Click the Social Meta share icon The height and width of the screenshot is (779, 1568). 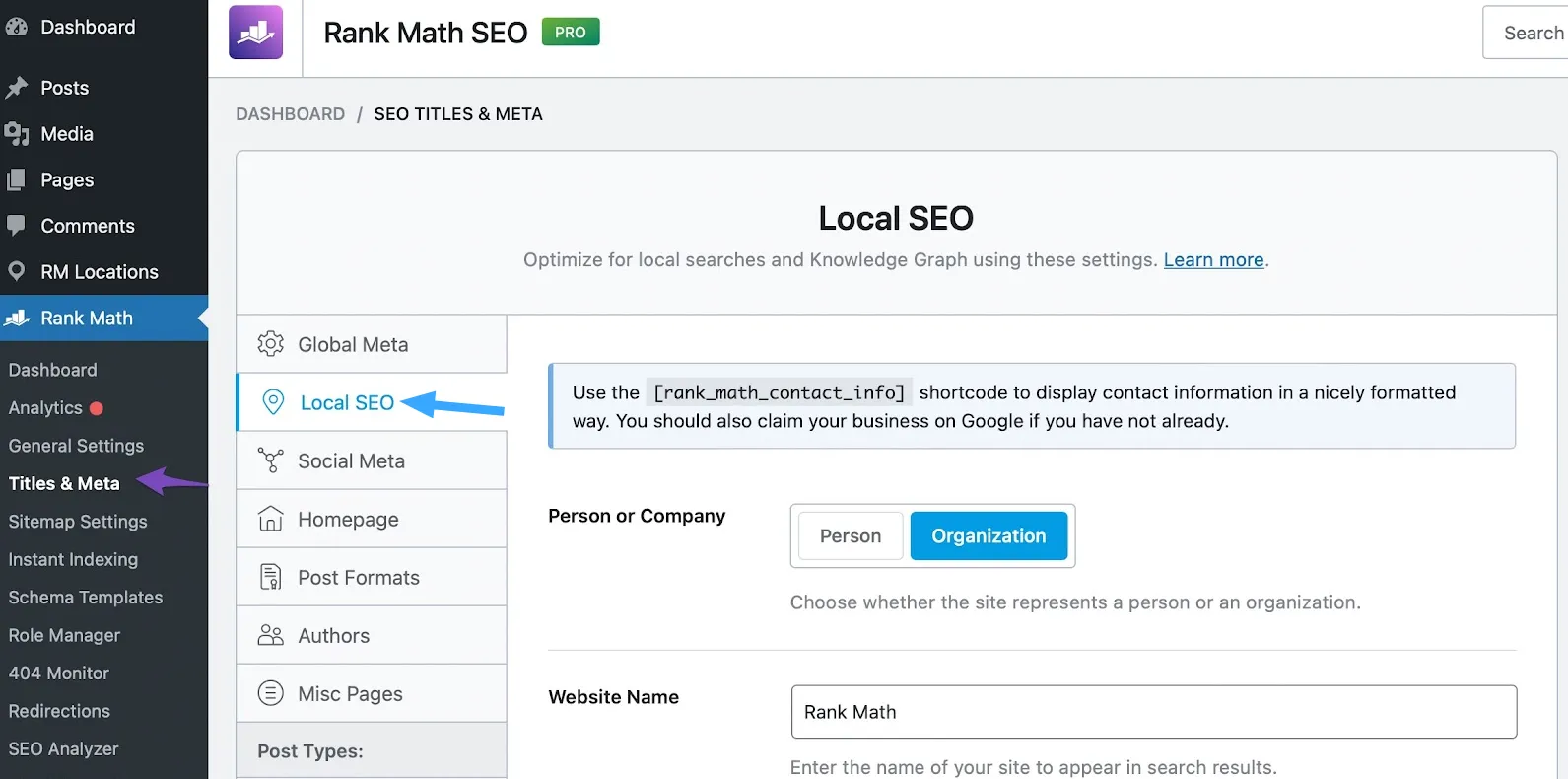[x=270, y=460]
